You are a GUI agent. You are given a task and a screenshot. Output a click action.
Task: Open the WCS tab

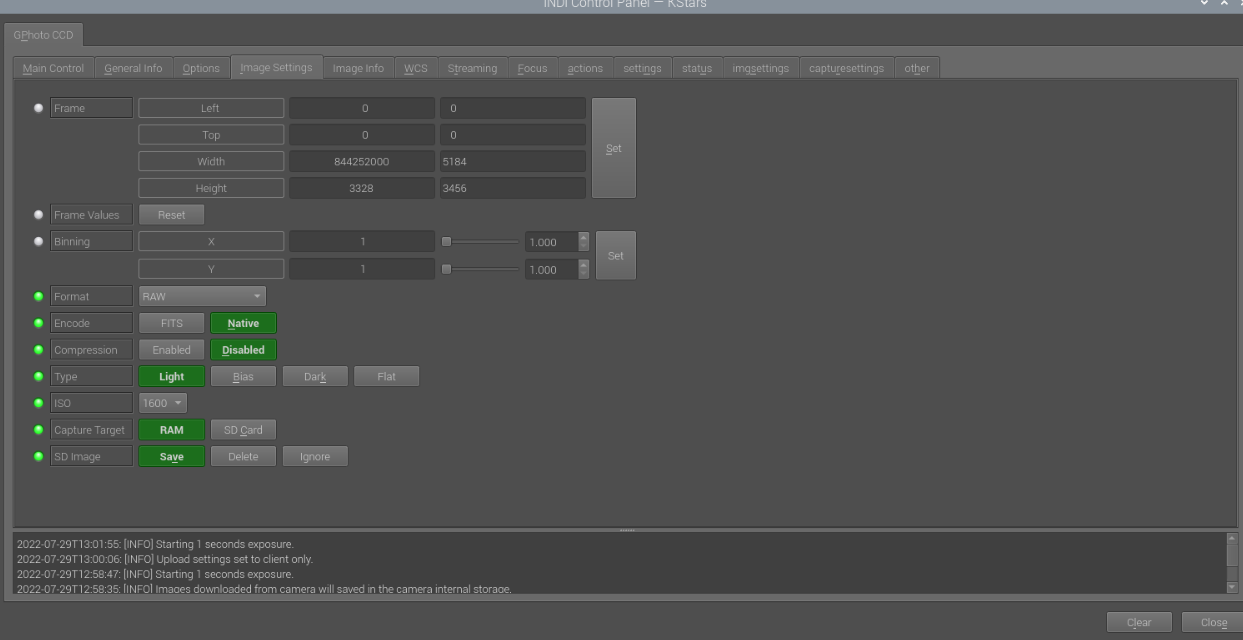coord(416,68)
